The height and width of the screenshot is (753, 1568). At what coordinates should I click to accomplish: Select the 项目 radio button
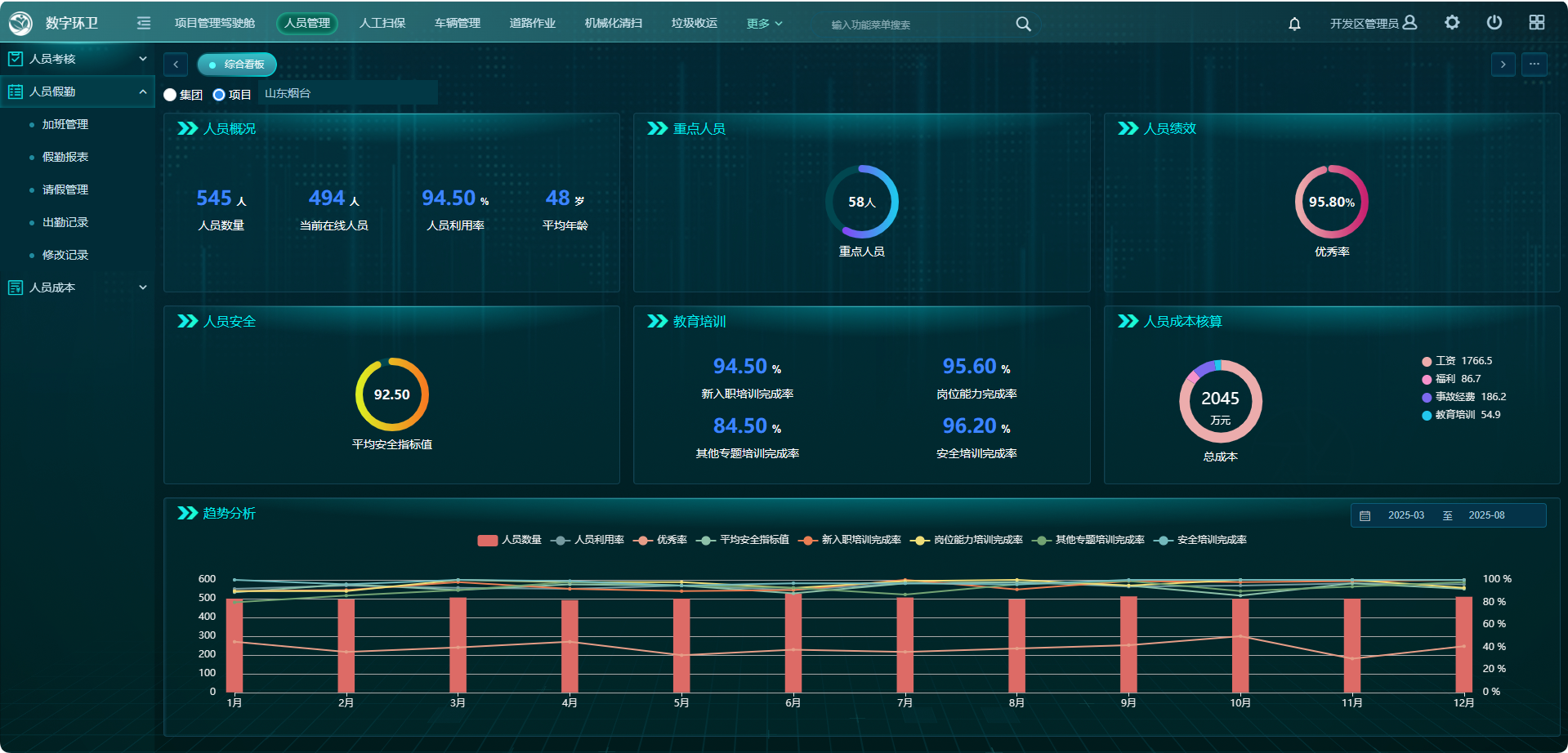tap(219, 95)
